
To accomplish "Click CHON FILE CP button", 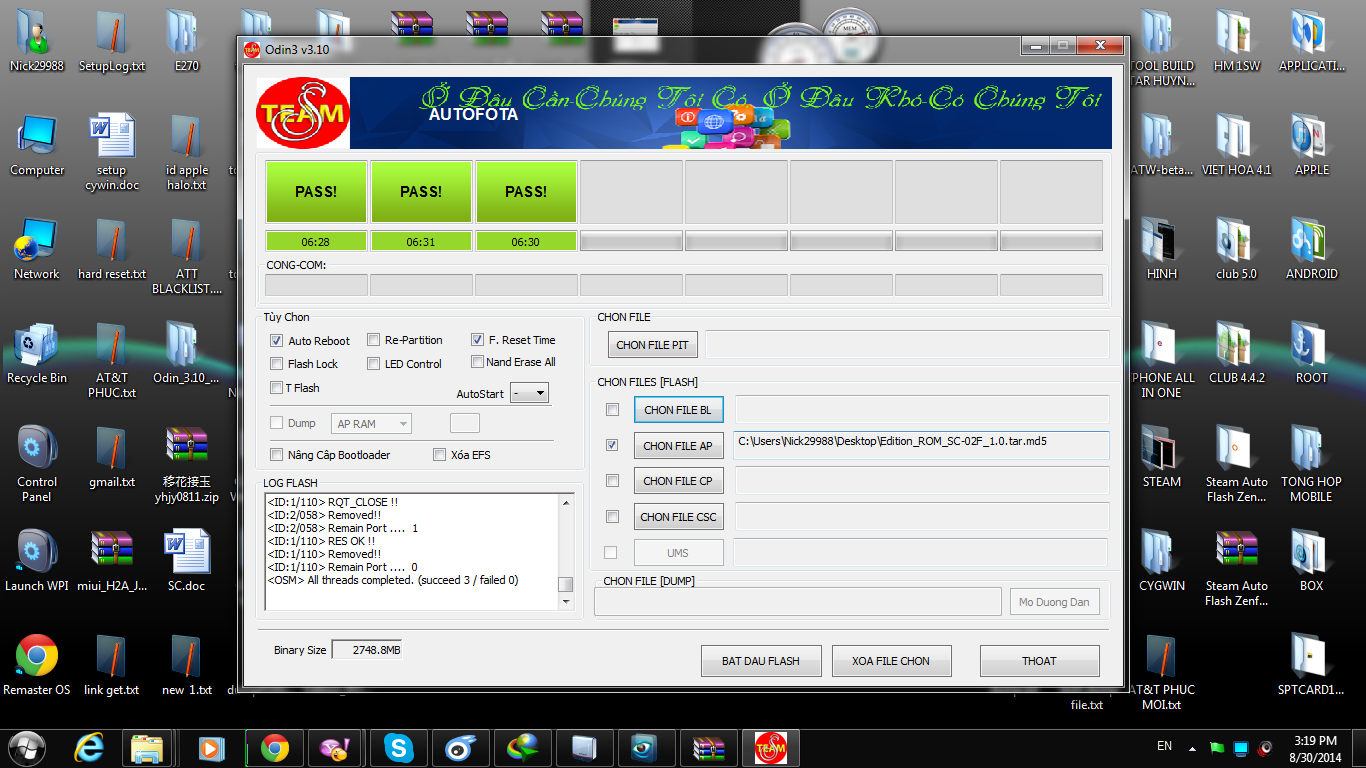I will point(678,481).
